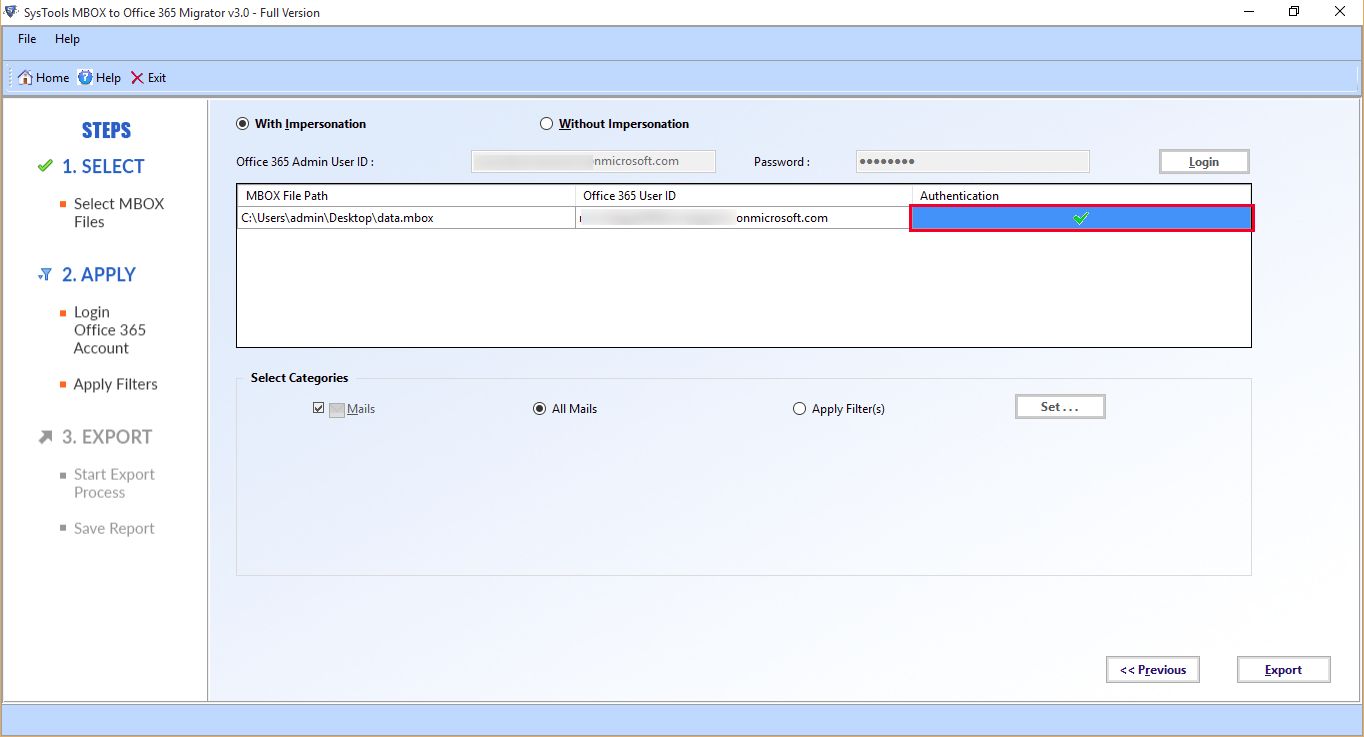Click the green authentication checkmark
This screenshot has width=1364, height=737.
pos(1080,218)
